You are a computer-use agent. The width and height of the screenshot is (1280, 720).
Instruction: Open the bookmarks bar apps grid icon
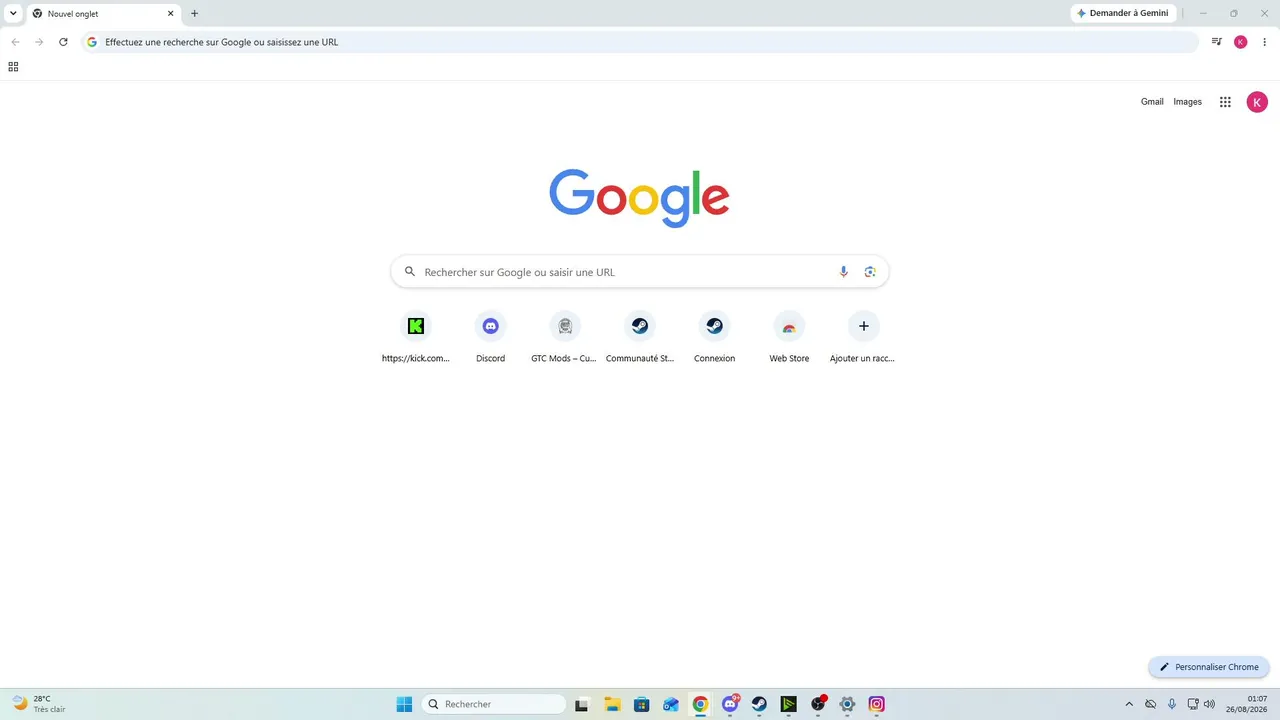pos(13,67)
